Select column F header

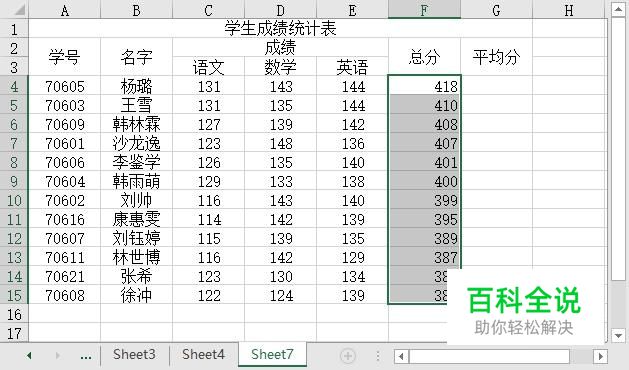pos(424,10)
